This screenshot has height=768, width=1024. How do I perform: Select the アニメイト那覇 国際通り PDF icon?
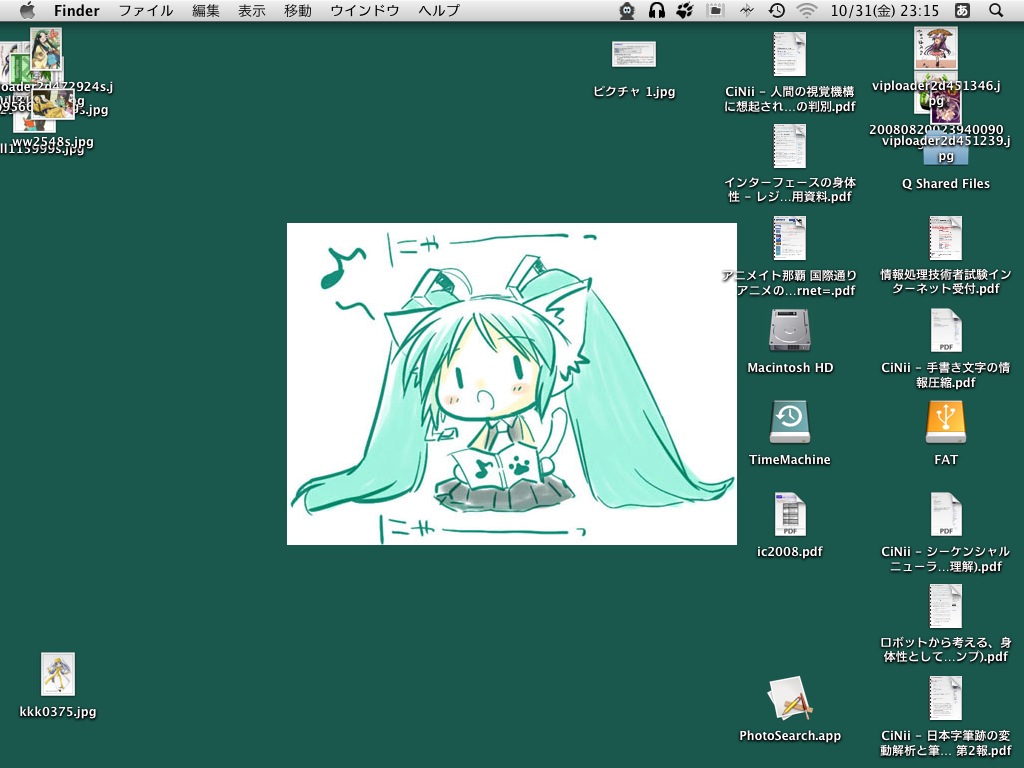click(x=790, y=238)
